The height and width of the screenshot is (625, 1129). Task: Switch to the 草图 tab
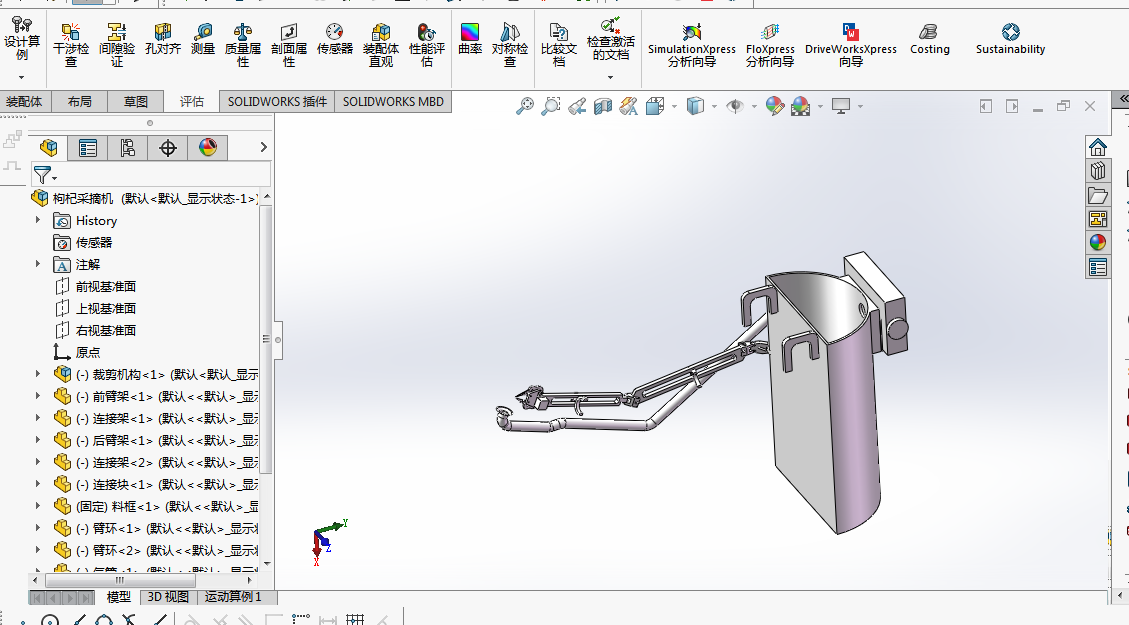[x=135, y=102]
